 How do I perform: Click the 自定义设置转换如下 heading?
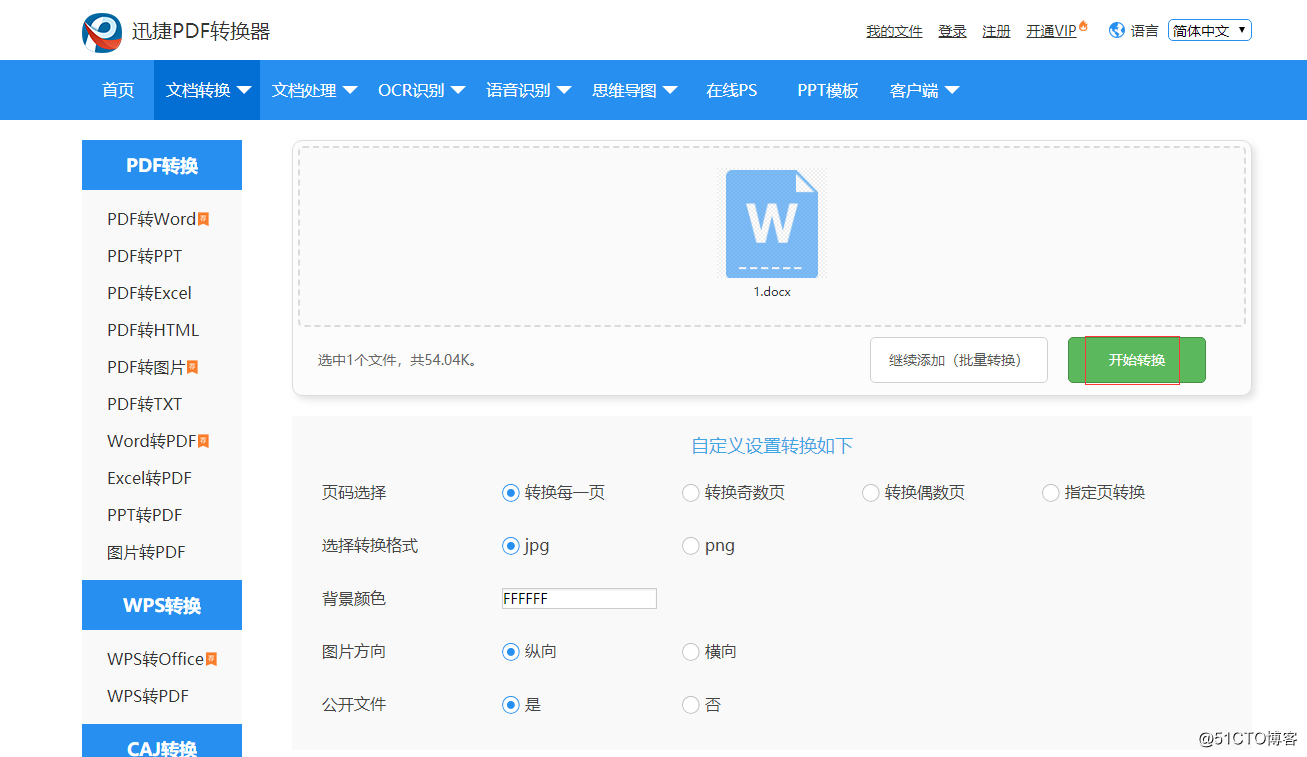point(772,446)
